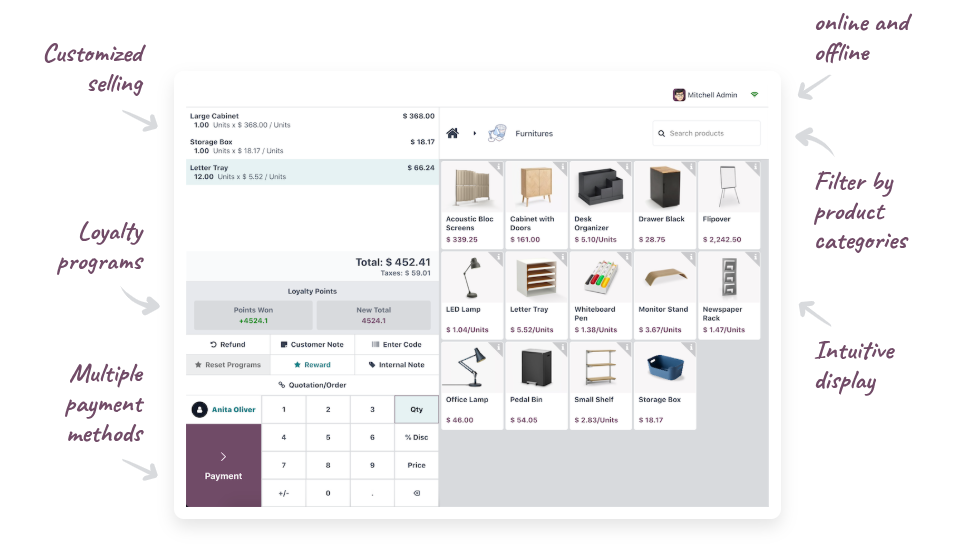Open info icon on Drawer Black card
This screenshot has width=957, height=559.
[x=691, y=167]
